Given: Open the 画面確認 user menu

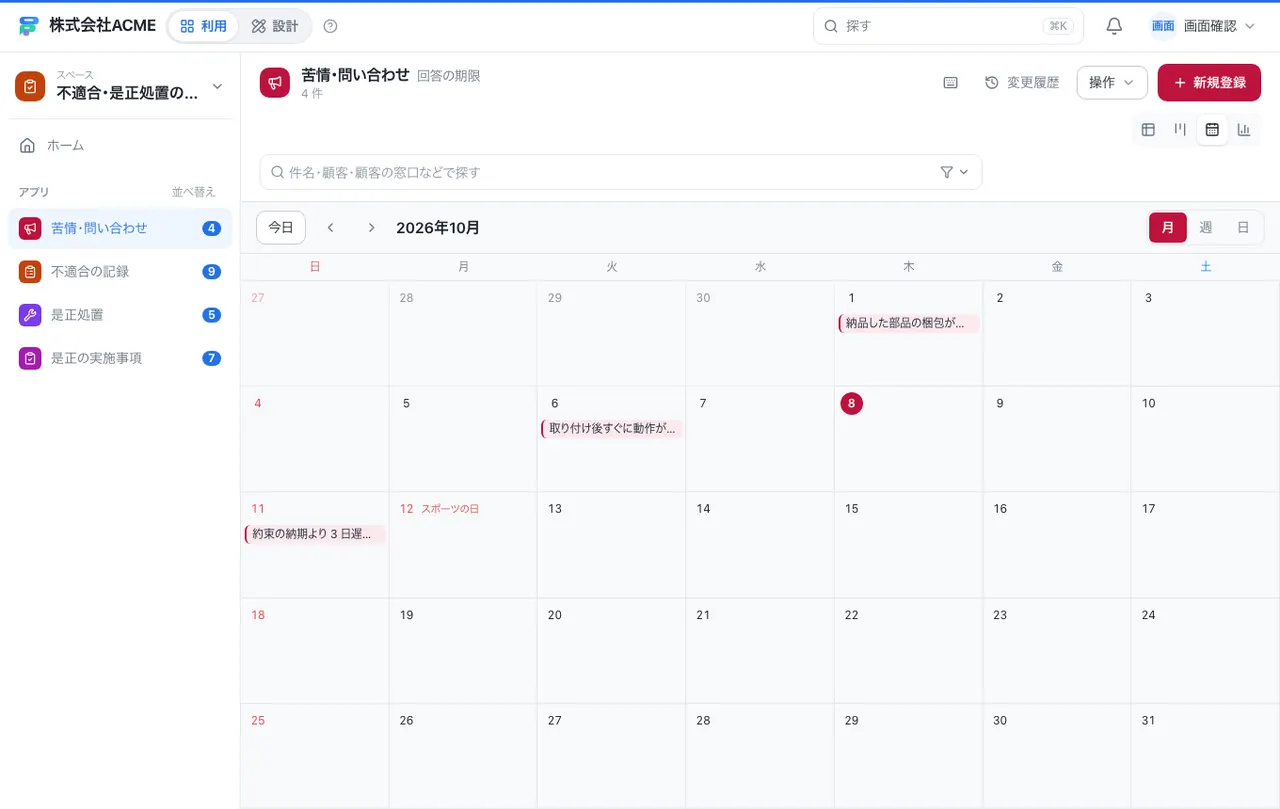Looking at the screenshot, I should [1203, 26].
